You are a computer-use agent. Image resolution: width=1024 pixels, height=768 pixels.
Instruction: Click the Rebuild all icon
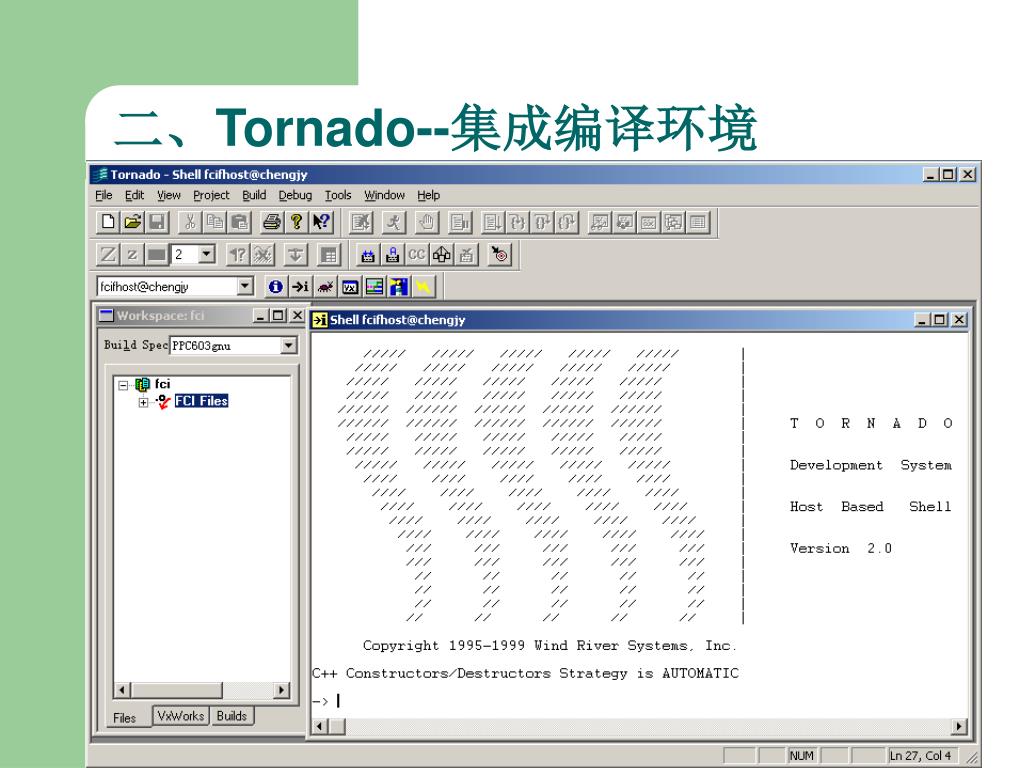point(392,255)
